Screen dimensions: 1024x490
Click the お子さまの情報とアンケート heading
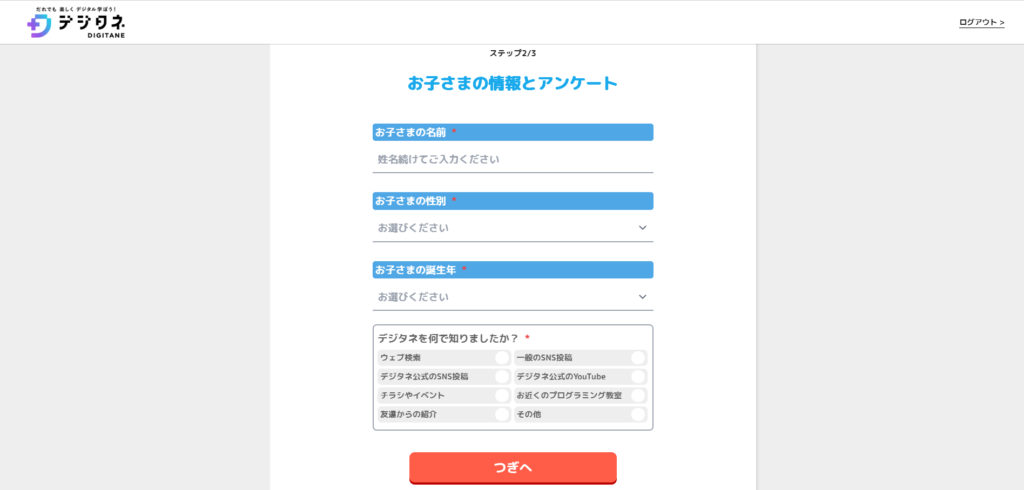(x=513, y=84)
